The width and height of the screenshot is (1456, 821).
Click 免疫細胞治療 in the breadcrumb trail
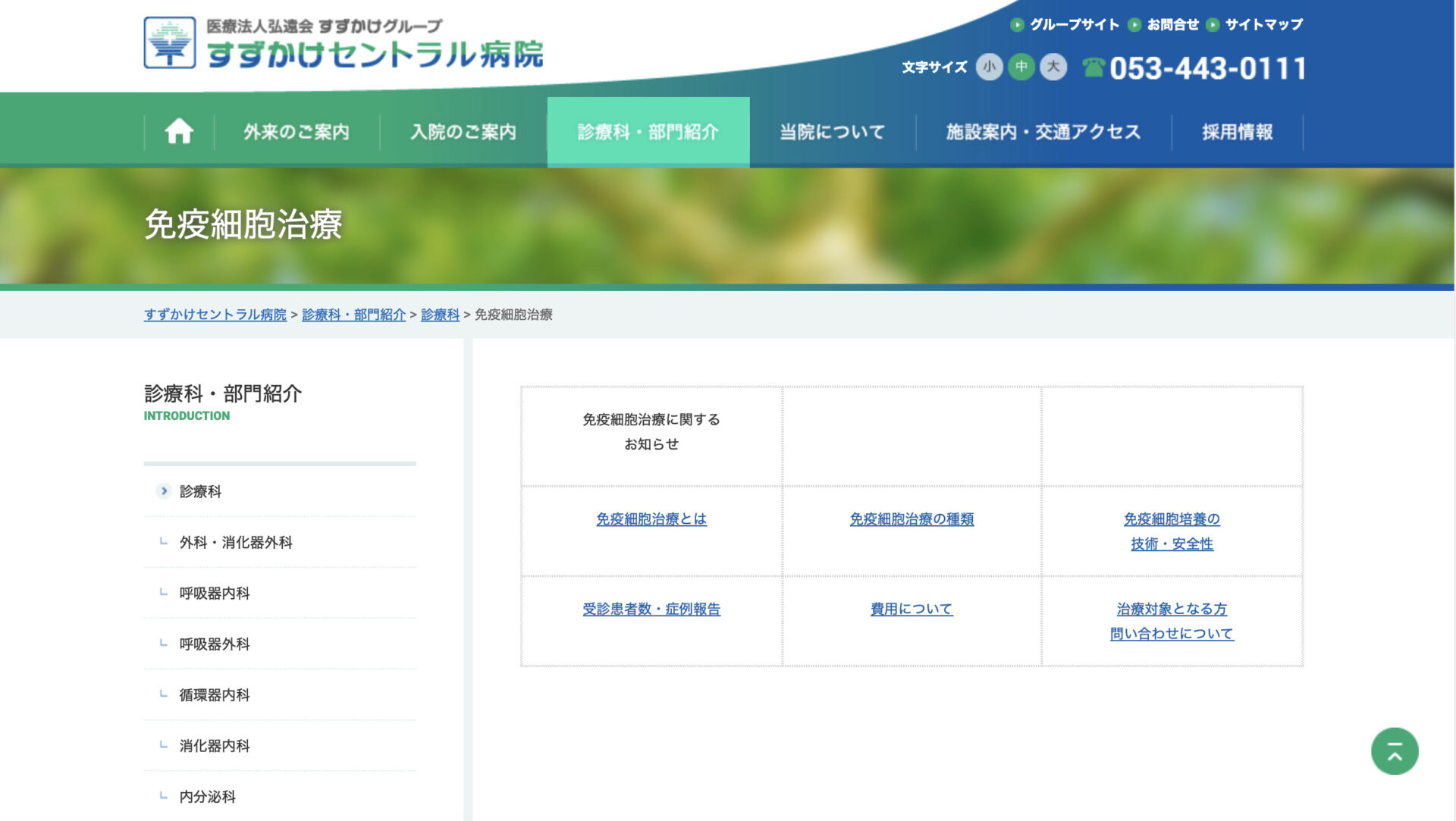513,315
